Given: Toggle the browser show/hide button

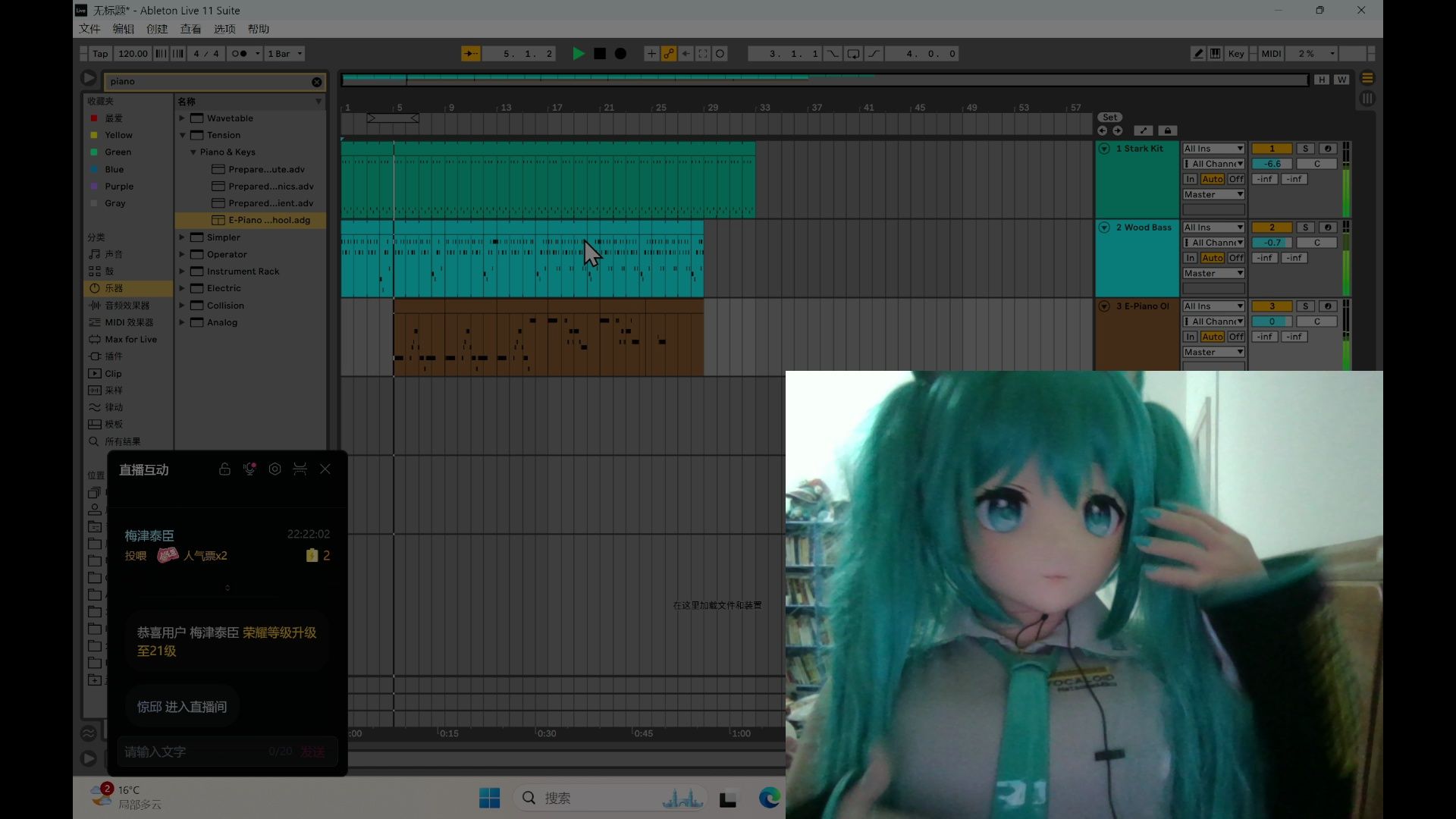Looking at the screenshot, I should (x=88, y=79).
